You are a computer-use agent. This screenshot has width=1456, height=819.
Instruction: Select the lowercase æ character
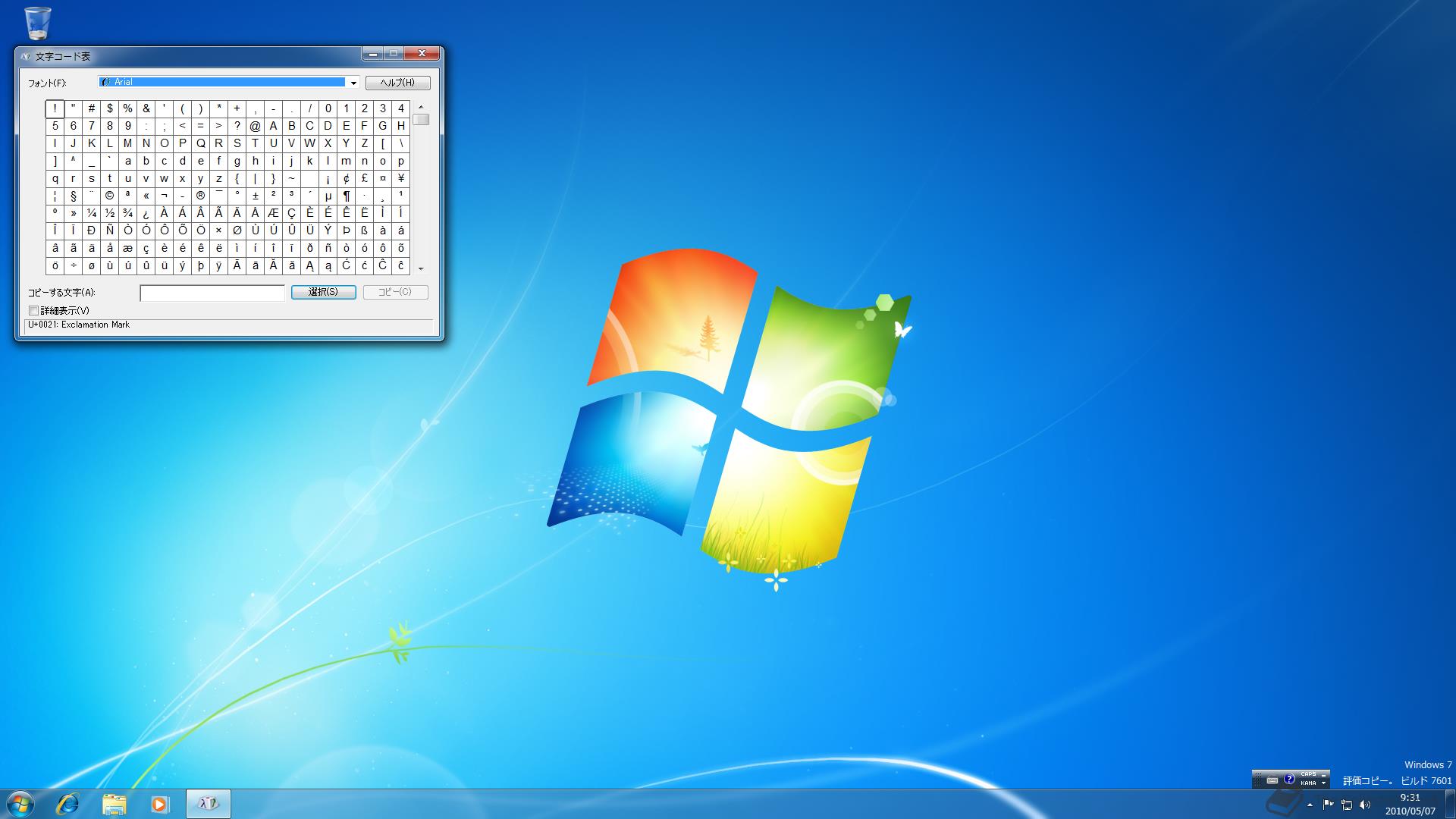pos(128,248)
